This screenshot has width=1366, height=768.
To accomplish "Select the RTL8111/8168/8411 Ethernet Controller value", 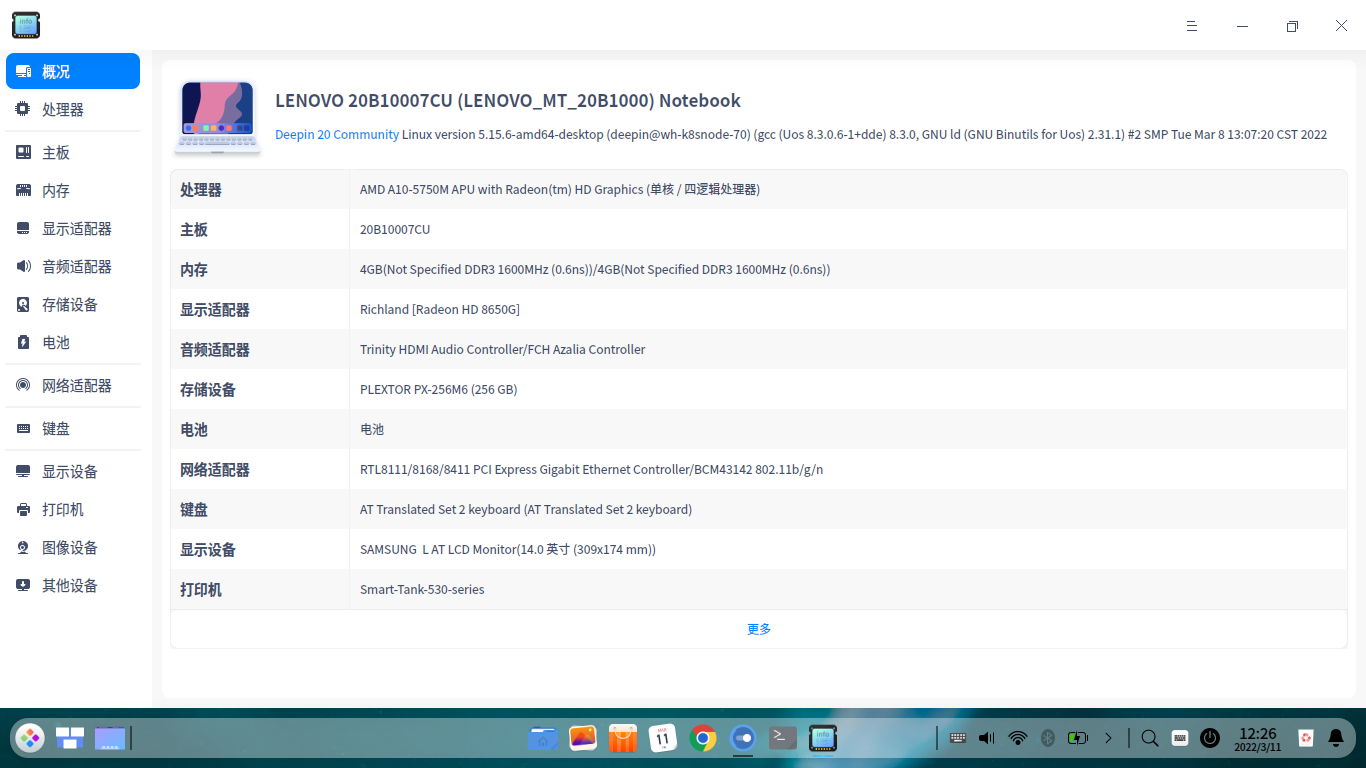I will click(592, 469).
